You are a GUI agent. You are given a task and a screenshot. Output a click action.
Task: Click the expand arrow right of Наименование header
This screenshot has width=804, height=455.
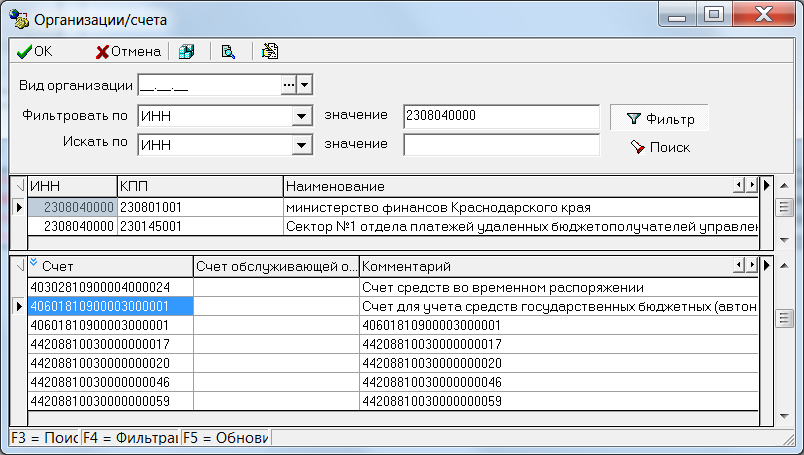coord(765,186)
